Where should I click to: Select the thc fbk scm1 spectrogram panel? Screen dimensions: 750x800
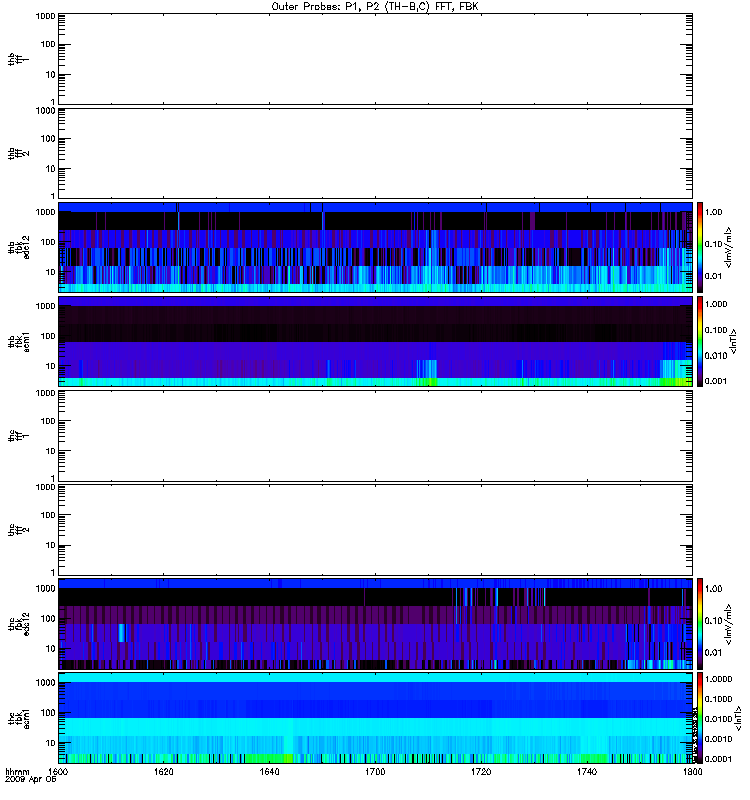coord(375,718)
